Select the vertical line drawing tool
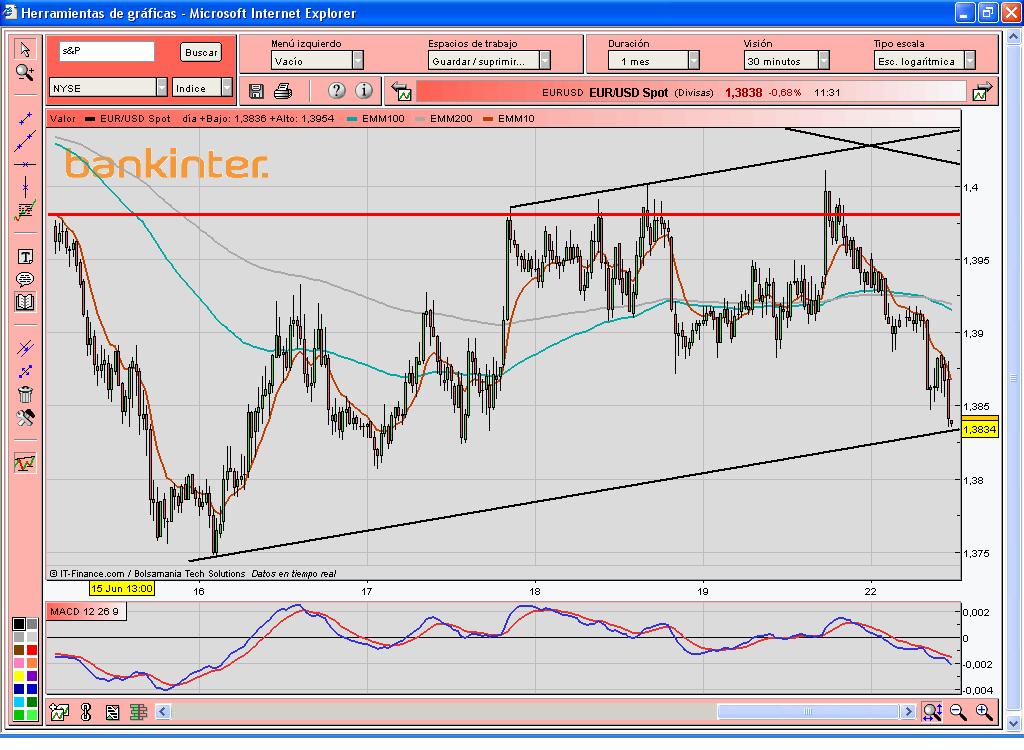 [25, 187]
